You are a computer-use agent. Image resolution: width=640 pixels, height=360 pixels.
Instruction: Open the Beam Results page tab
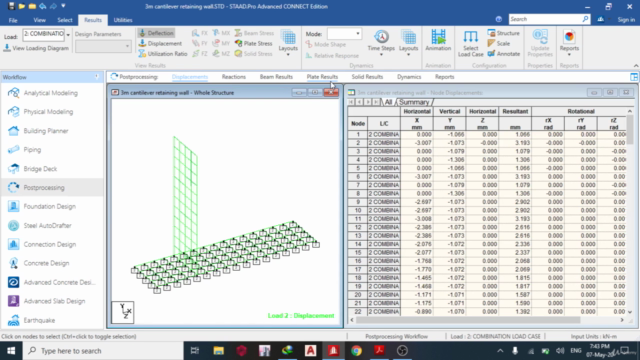276,77
